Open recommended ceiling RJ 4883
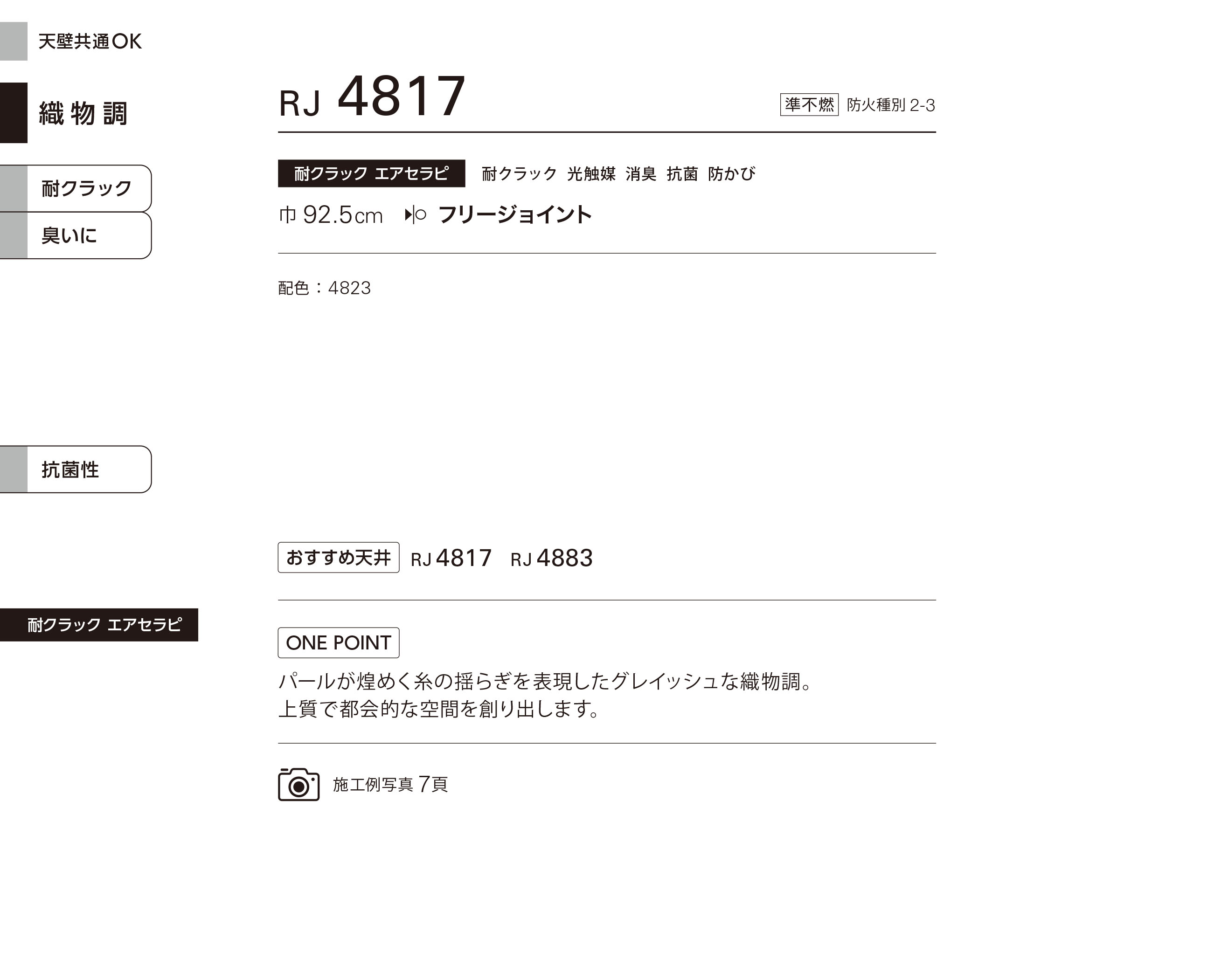1228x980 pixels. pos(551,558)
